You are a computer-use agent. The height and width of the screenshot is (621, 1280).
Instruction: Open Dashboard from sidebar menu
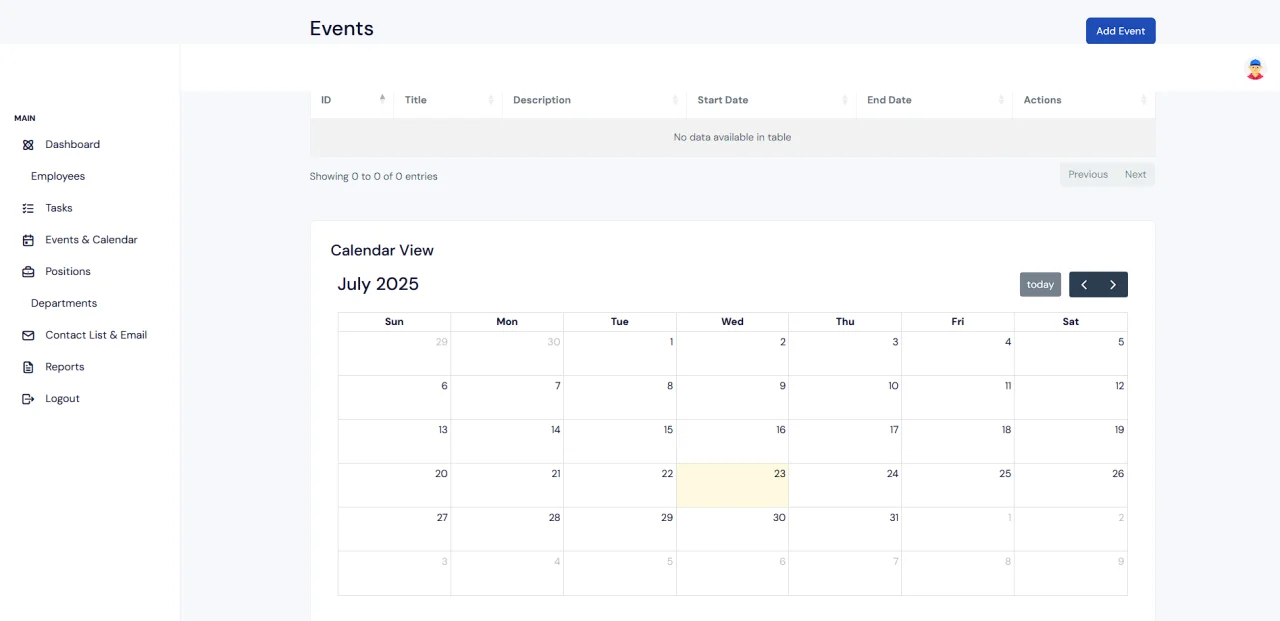point(72,145)
